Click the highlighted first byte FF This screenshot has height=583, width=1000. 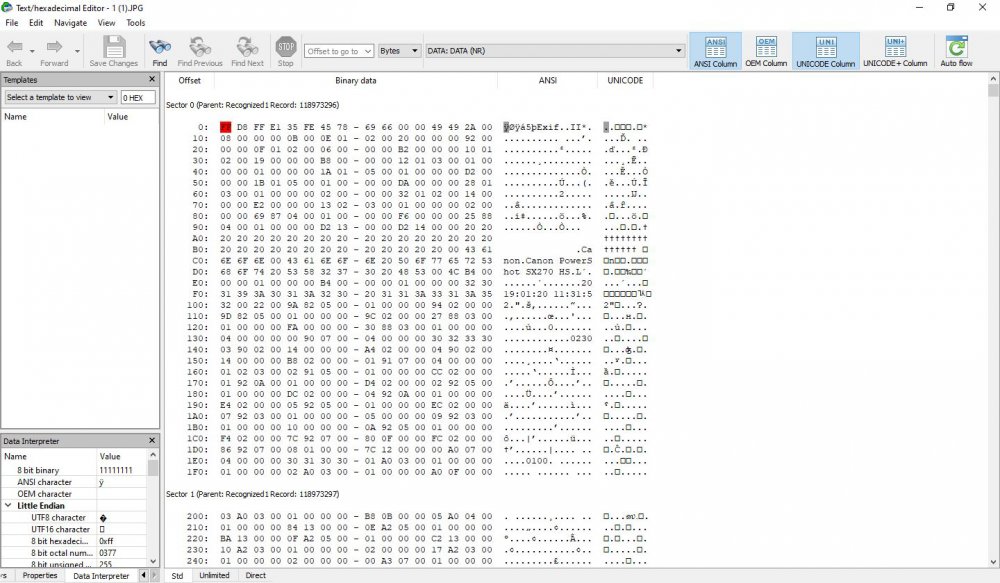[x=225, y=127]
